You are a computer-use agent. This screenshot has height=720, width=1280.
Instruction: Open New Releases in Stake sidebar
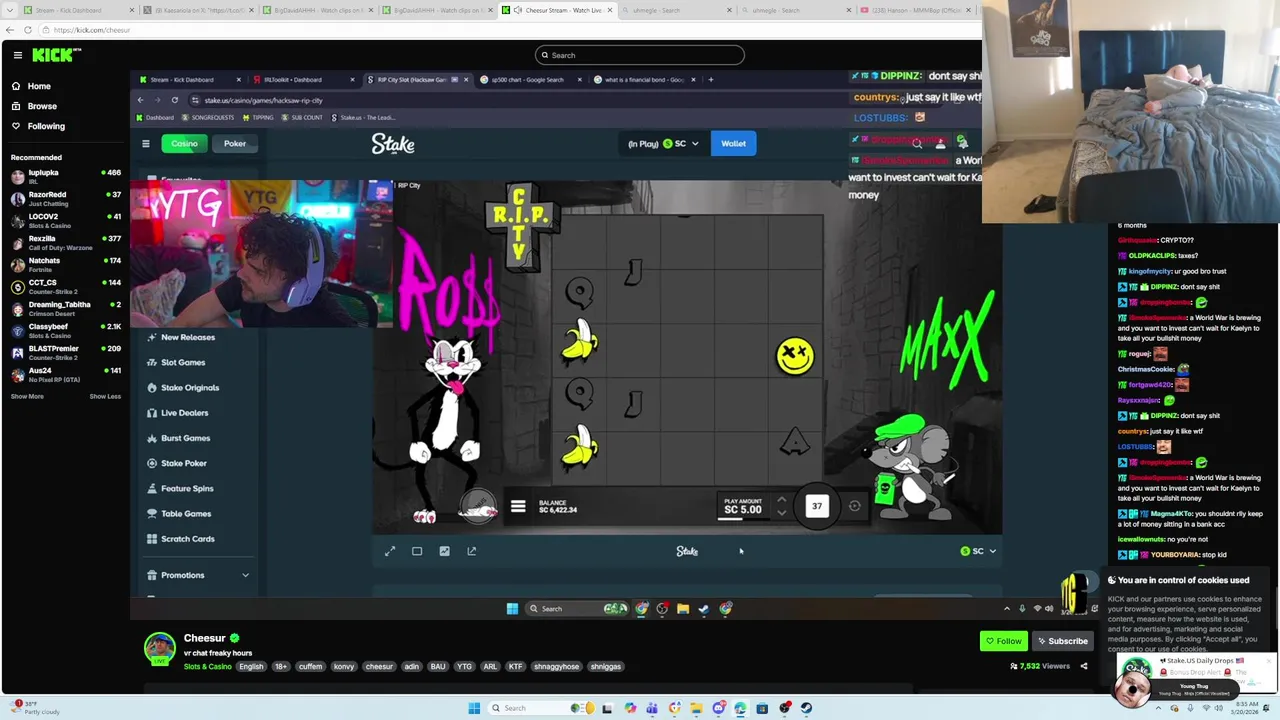187,337
